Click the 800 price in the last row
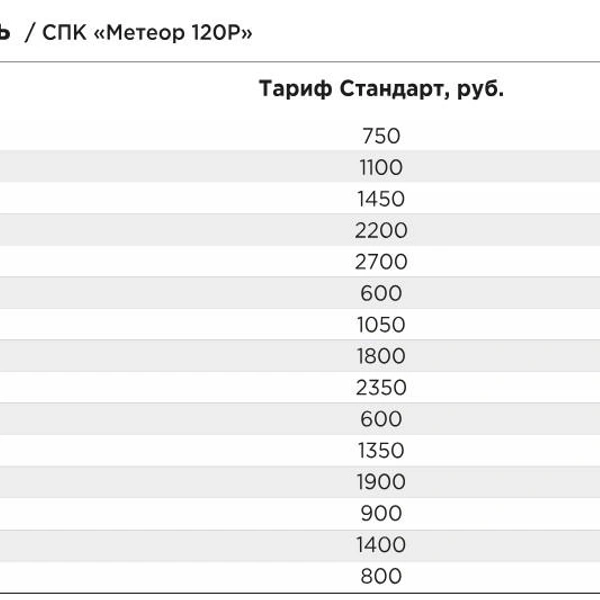 coord(381,576)
